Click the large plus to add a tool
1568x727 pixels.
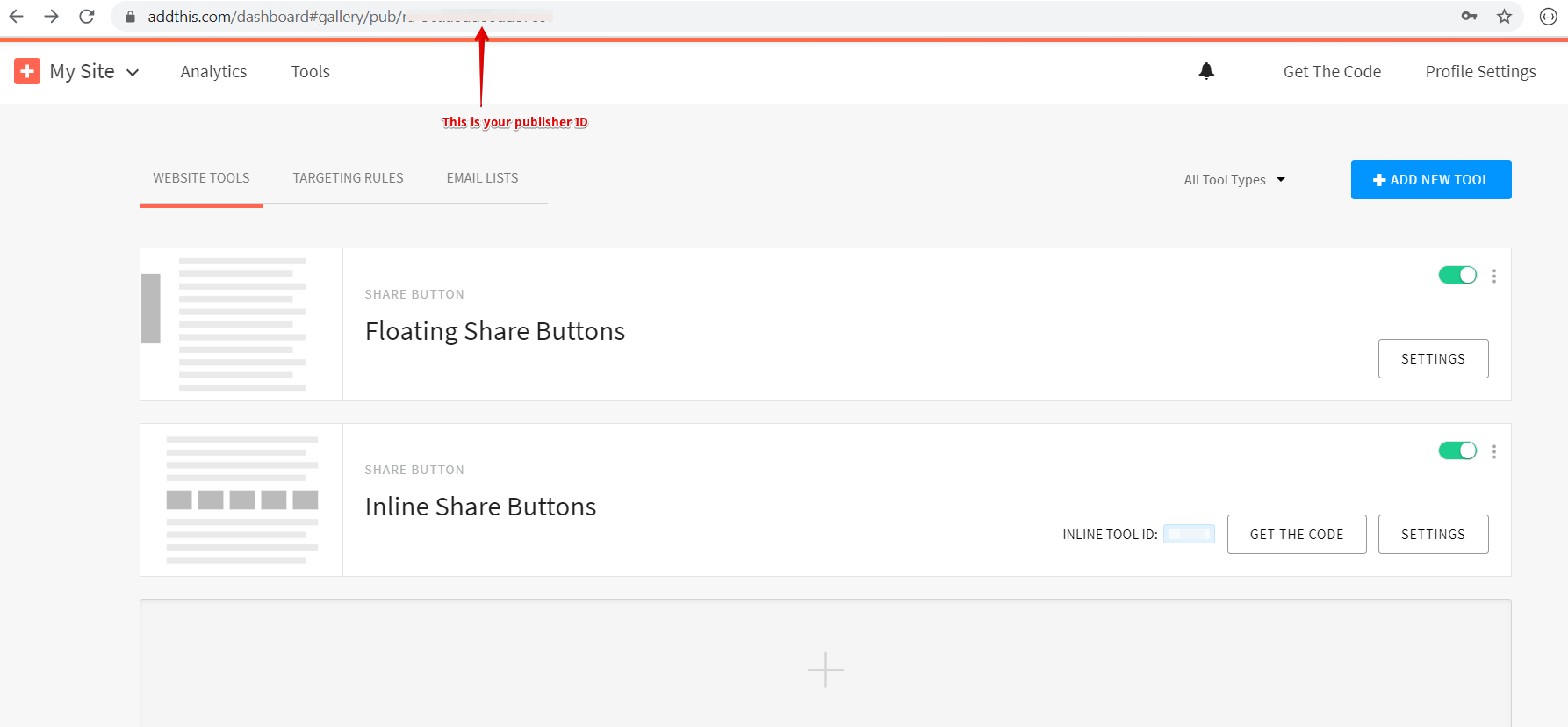coord(825,670)
